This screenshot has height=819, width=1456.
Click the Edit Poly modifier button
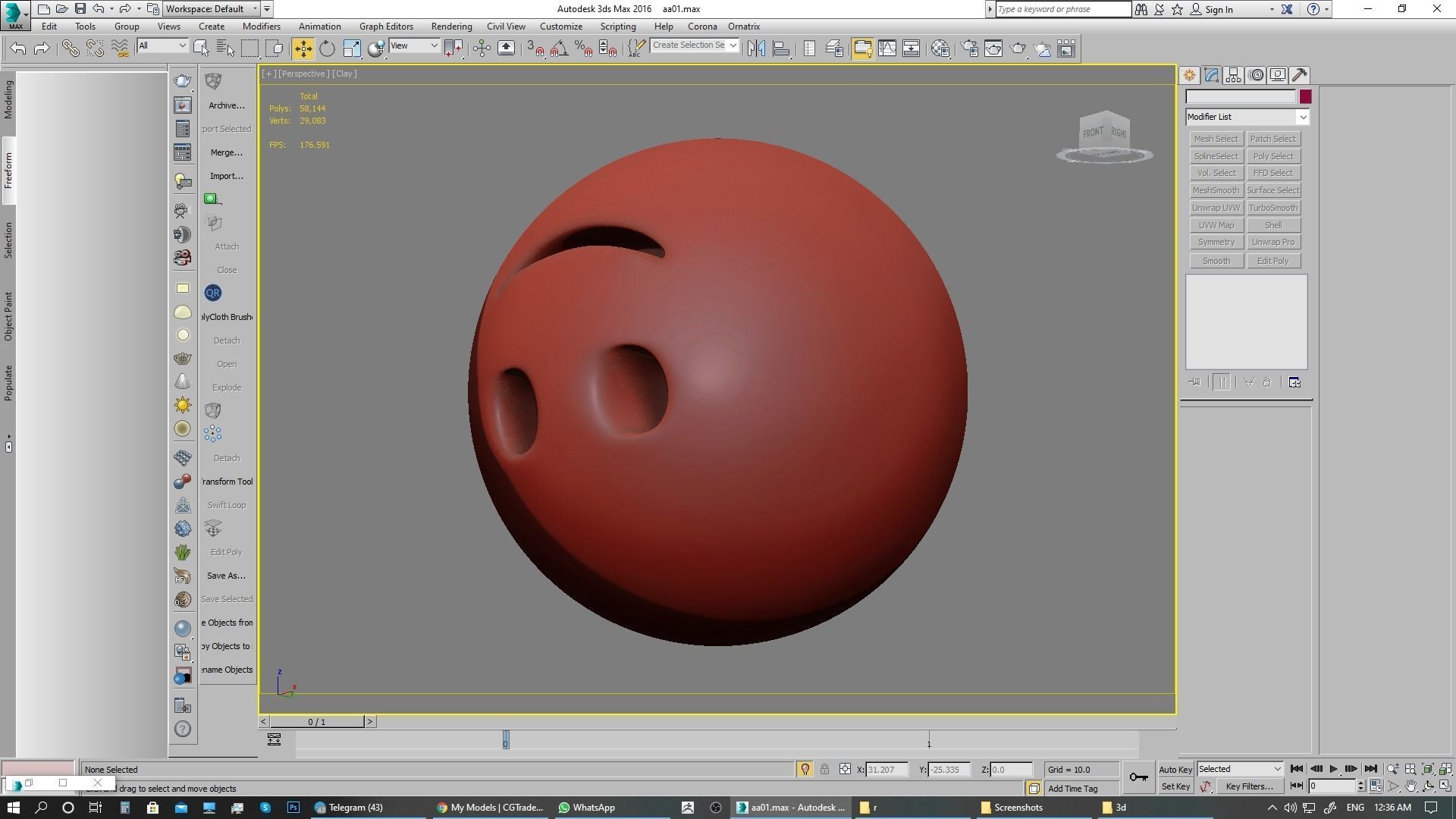point(1273,261)
